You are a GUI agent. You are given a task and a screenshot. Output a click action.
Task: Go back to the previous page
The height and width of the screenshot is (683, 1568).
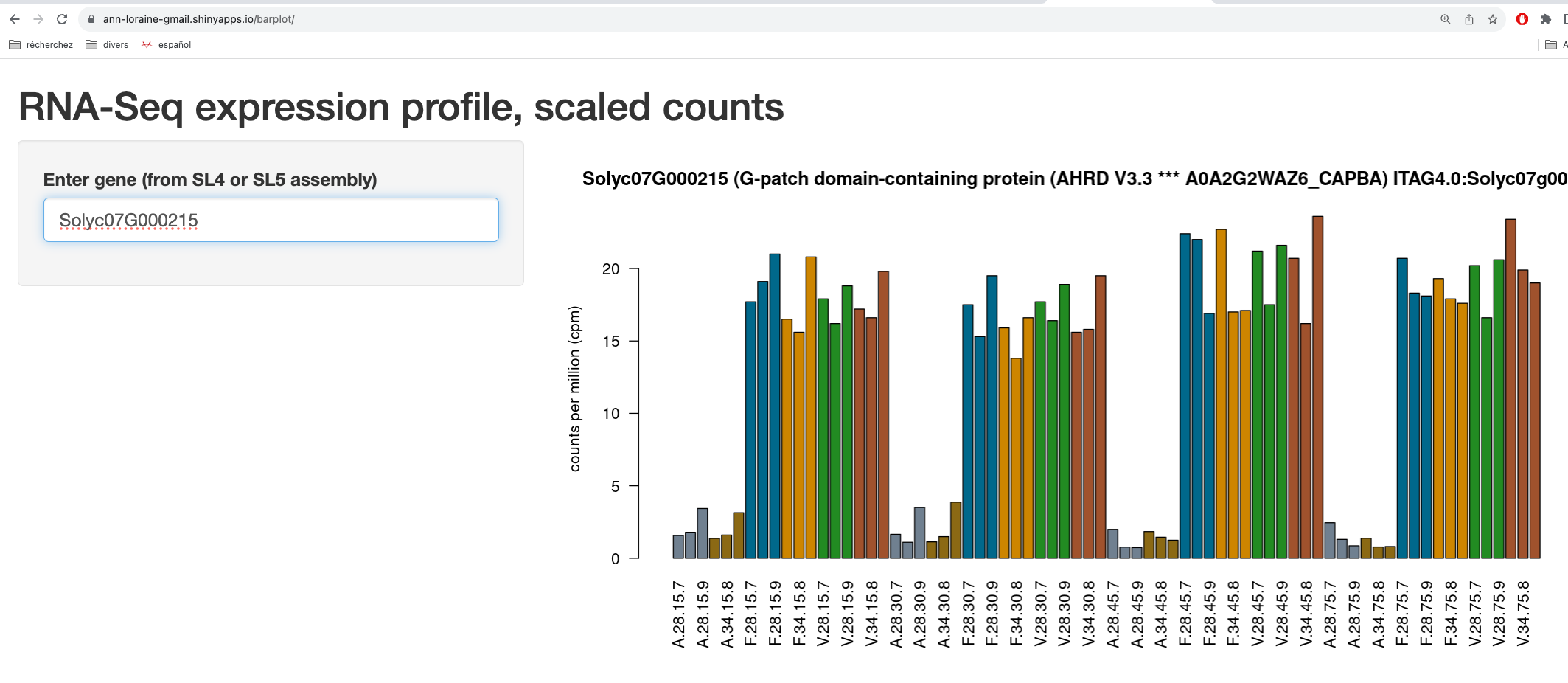15,19
